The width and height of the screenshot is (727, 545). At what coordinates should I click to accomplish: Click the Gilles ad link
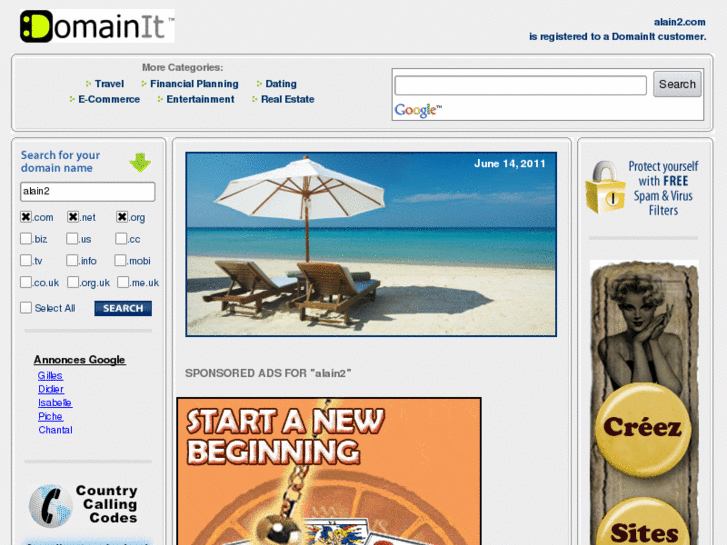tap(50, 376)
